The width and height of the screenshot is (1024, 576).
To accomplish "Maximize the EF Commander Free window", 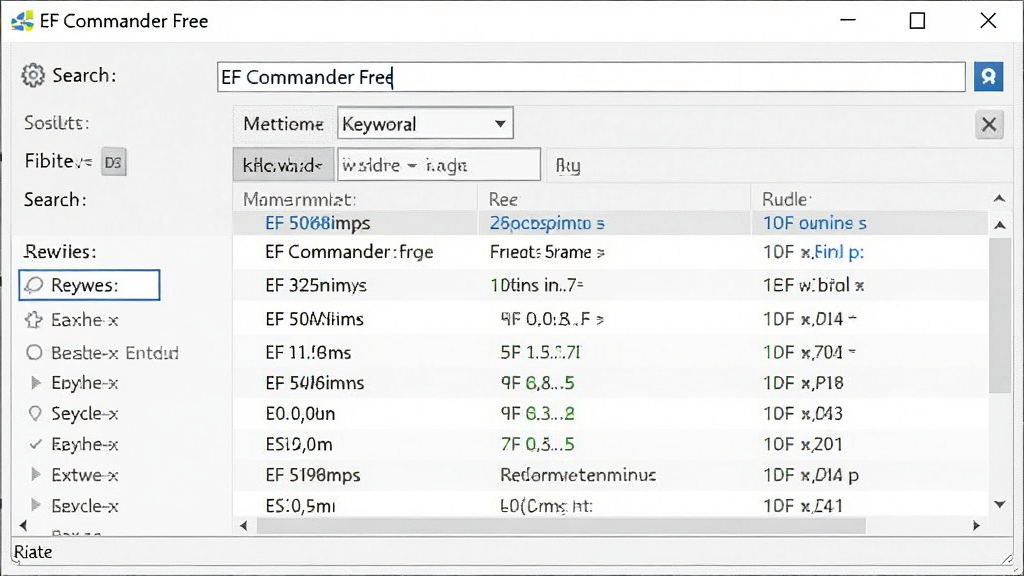I will click(917, 21).
